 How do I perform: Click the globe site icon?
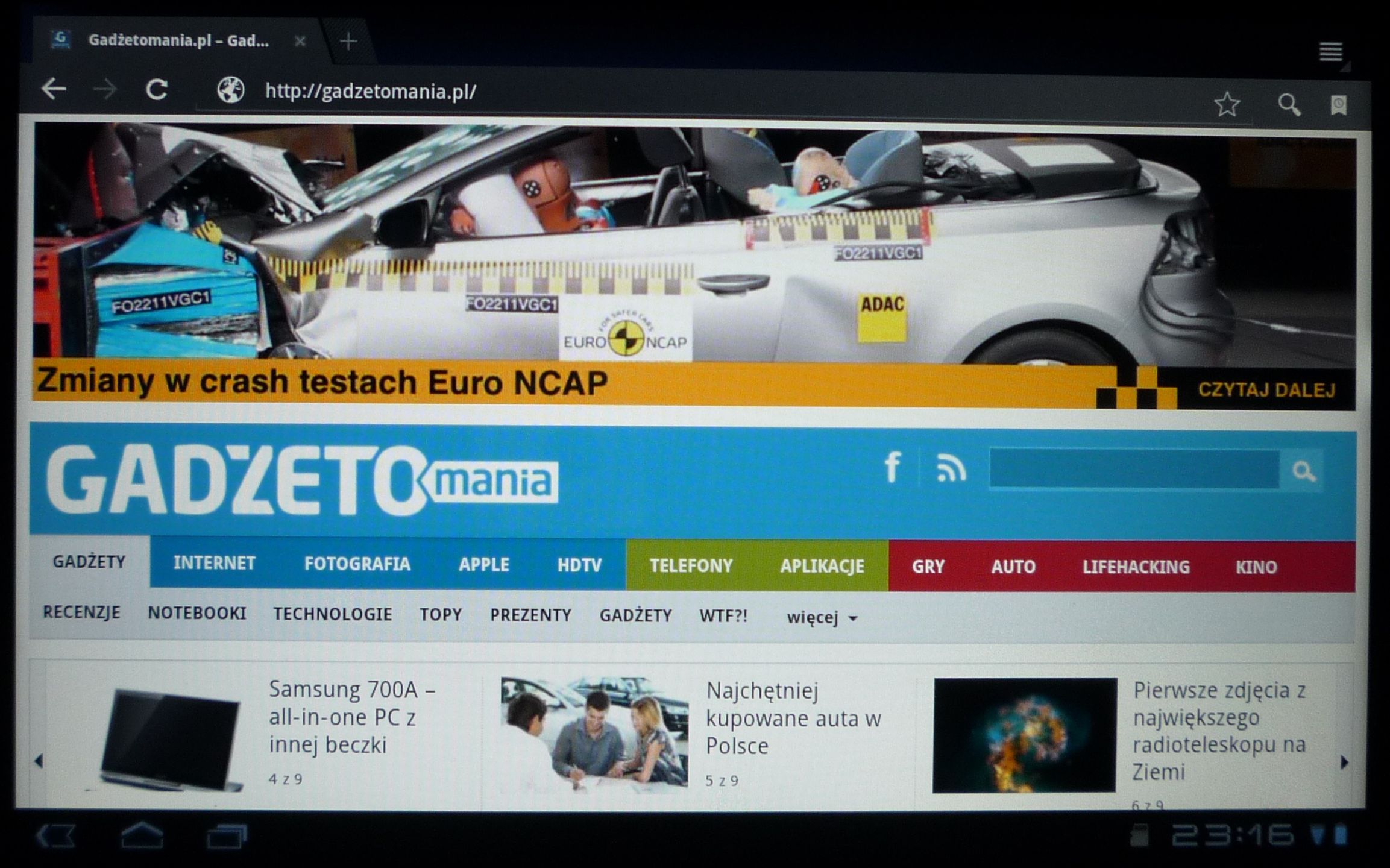click(x=231, y=91)
